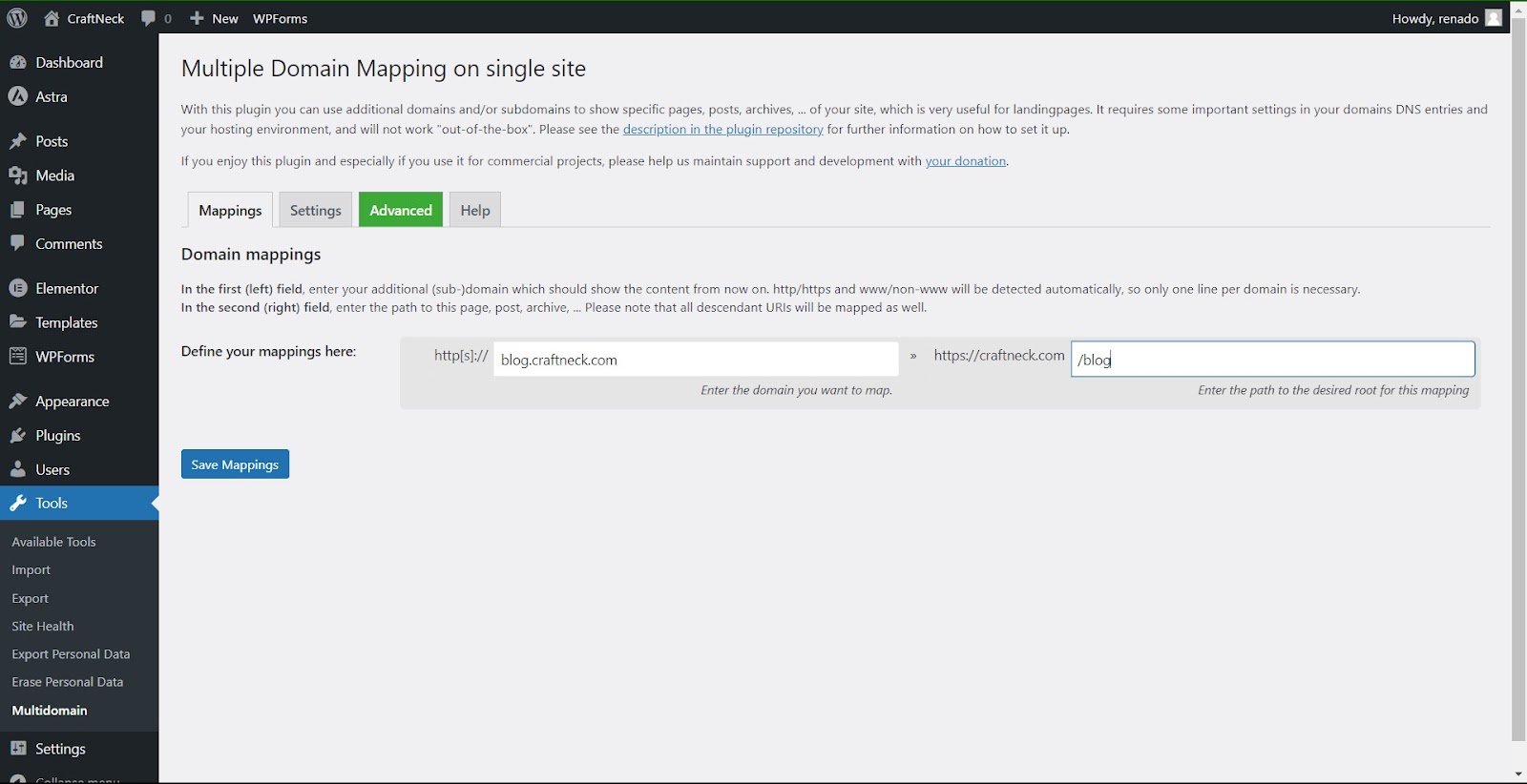Follow the your donation link
The image size is (1527, 784).
[965, 161]
